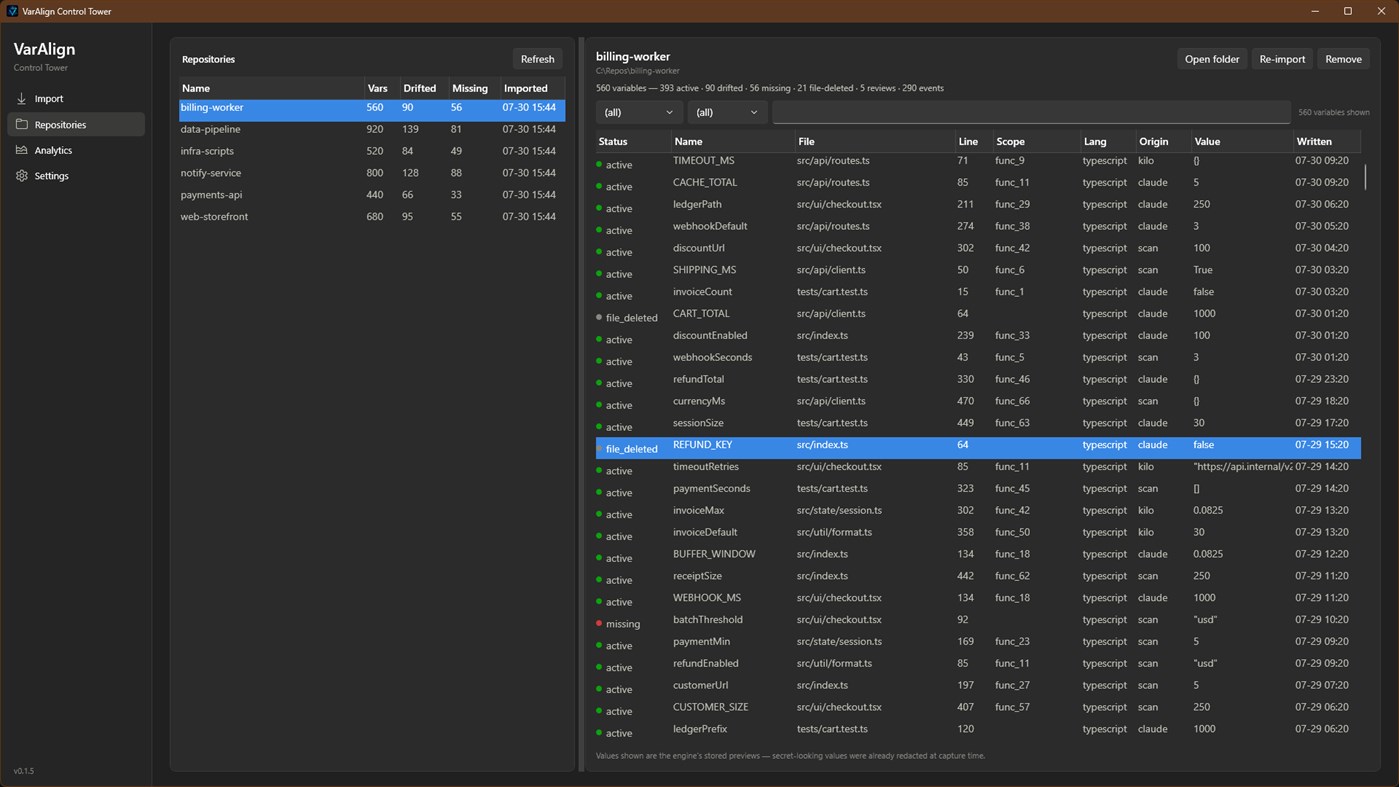The width and height of the screenshot is (1399, 787).
Task: Open the Analytics section
Action: 76,150
